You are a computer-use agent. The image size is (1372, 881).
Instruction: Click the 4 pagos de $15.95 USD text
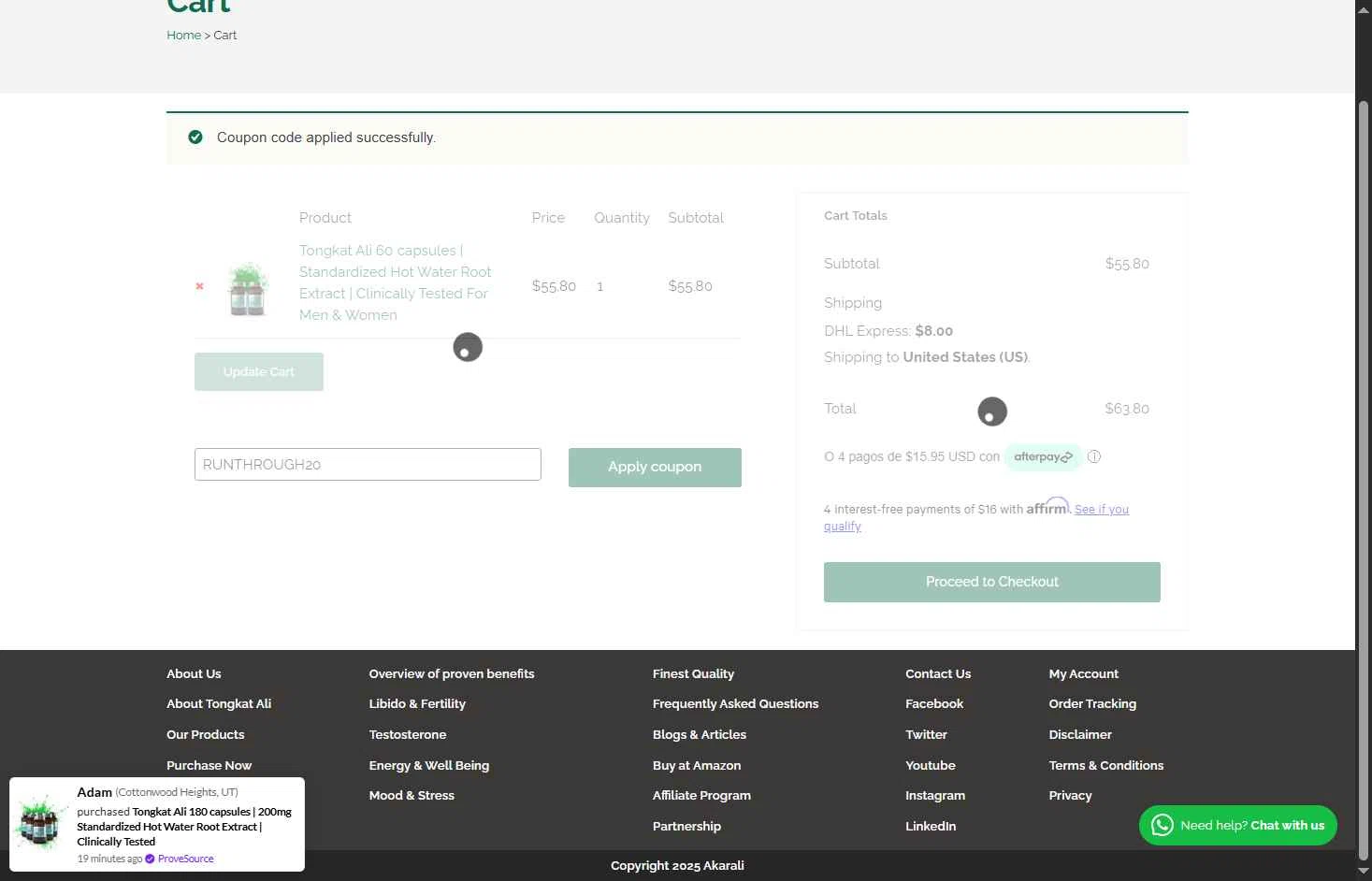912,456
